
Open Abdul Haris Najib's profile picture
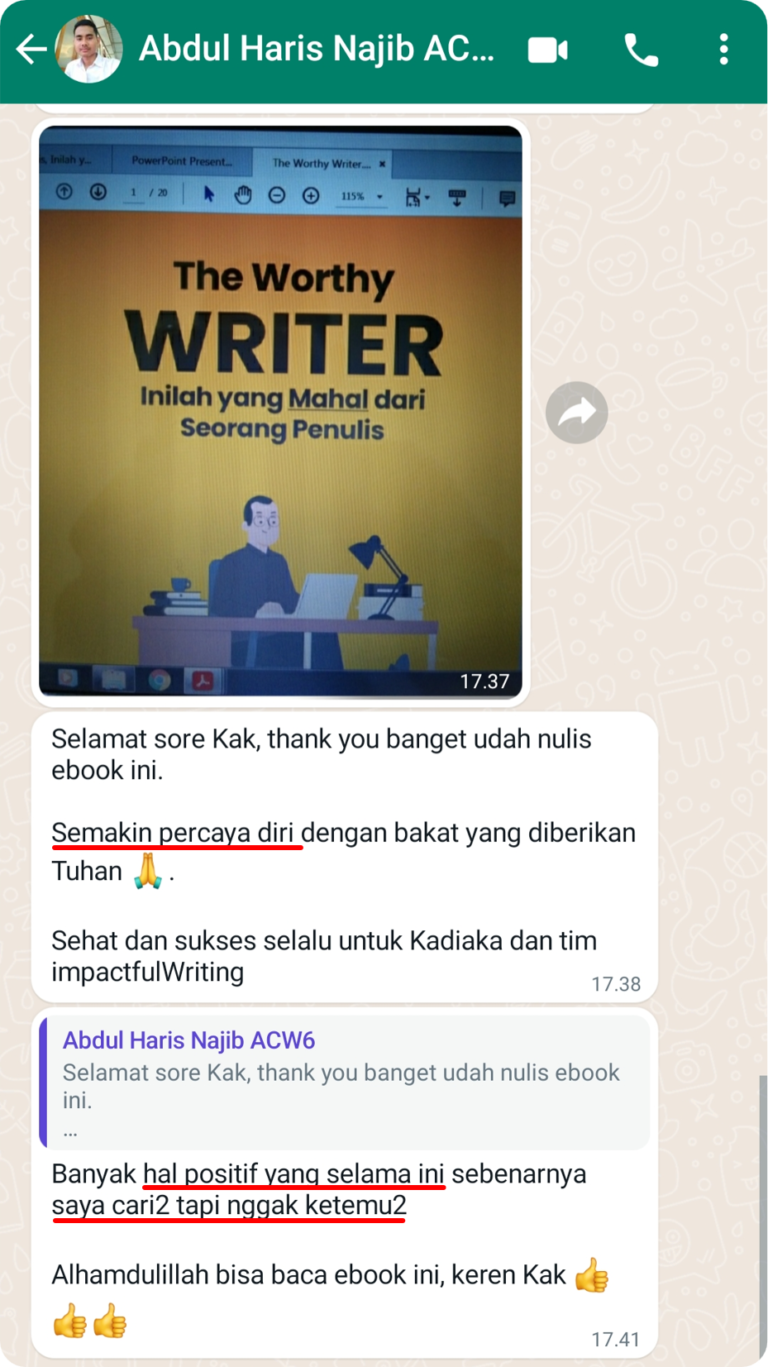[88, 49]
